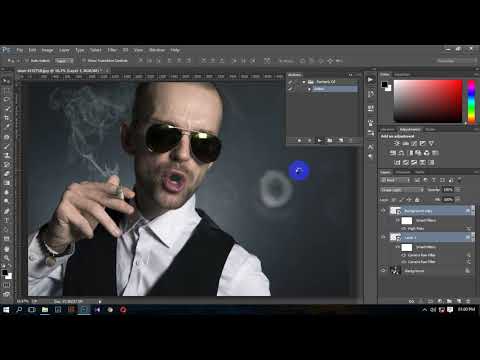Delete layer using Layers panel trash icon
Screen dimensions: 480x360
click(468, 301)
